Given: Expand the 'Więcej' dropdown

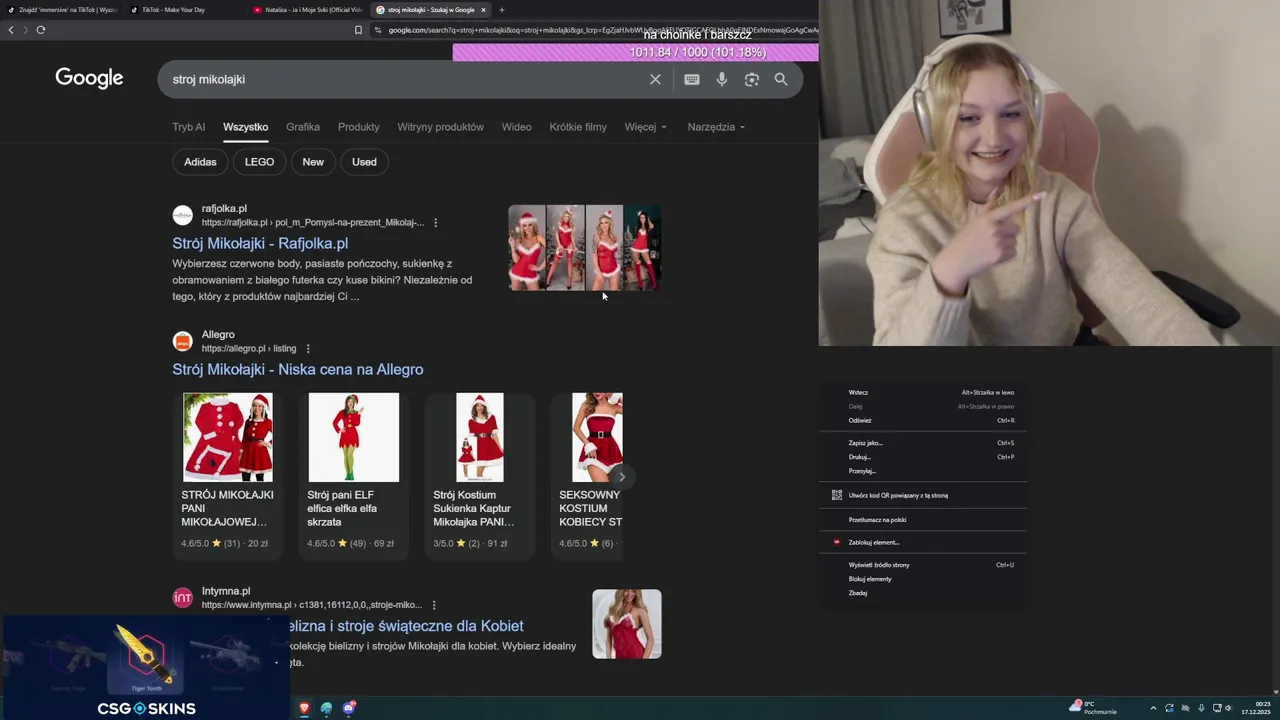Looking at the screenshot, I should pyautogui.click(x=646, y=127).
